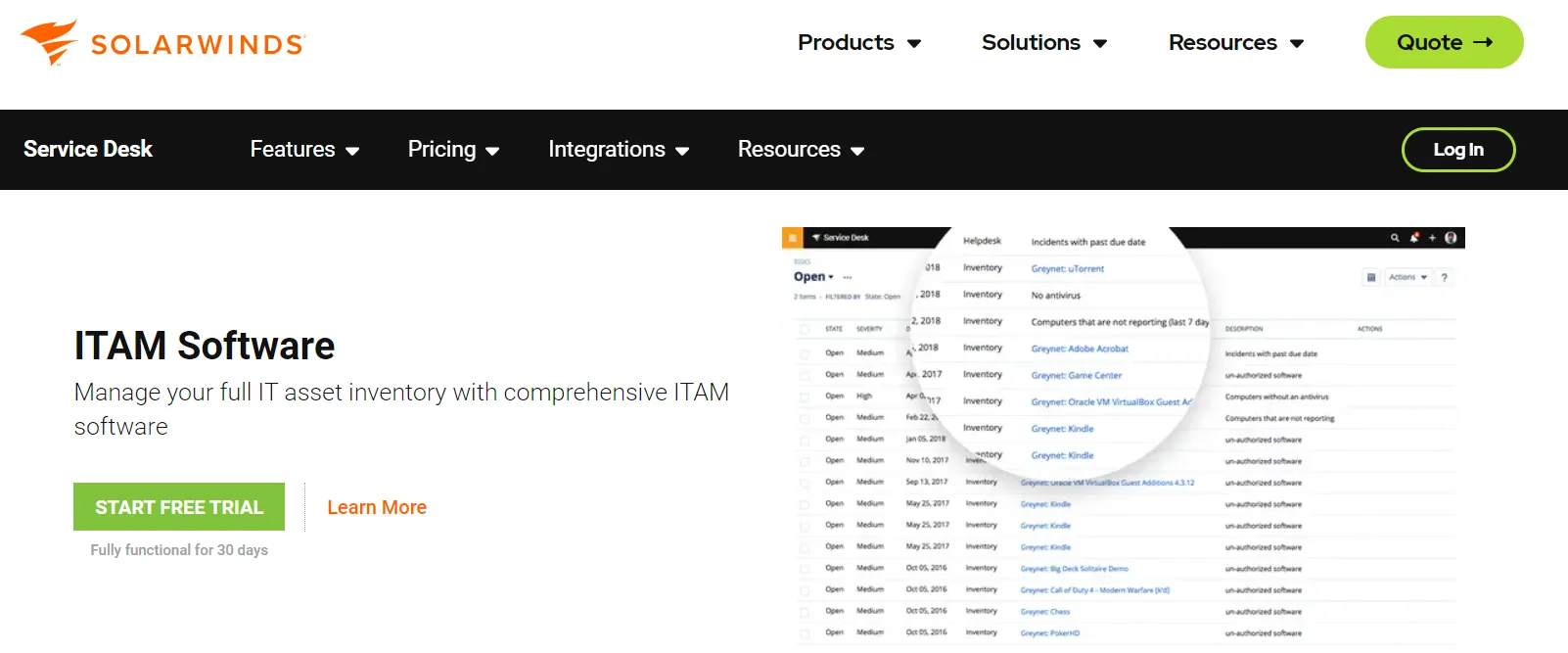This screenshot has width=1568, height=653.
Task: Expand the Features dropdown
Action: [x=304, y=150]
